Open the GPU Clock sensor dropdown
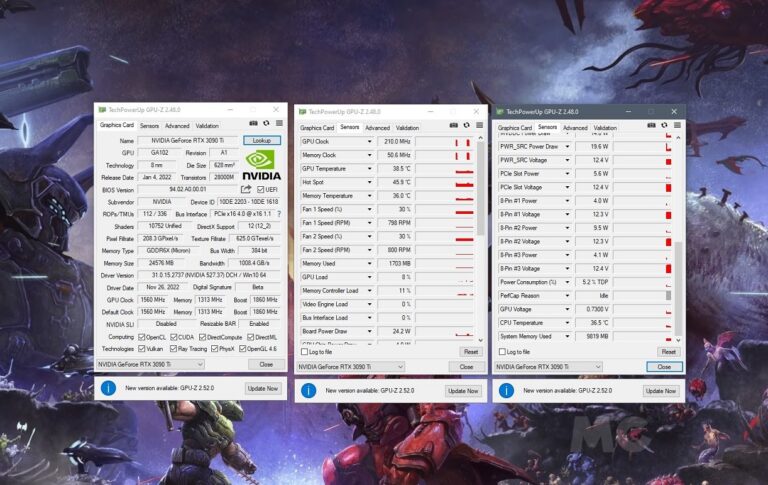This screenshot has height=485, width=768. click(369, 142)
